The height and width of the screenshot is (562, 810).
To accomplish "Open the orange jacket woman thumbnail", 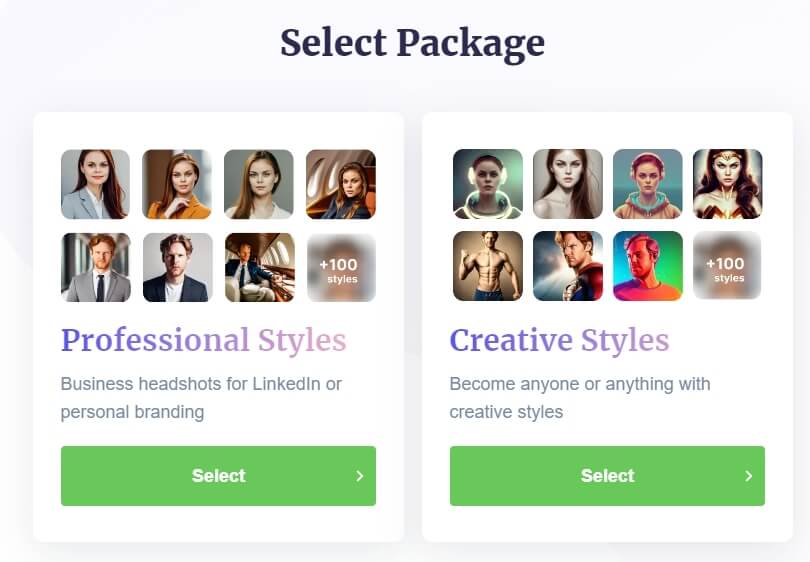I will pos(177,184).
